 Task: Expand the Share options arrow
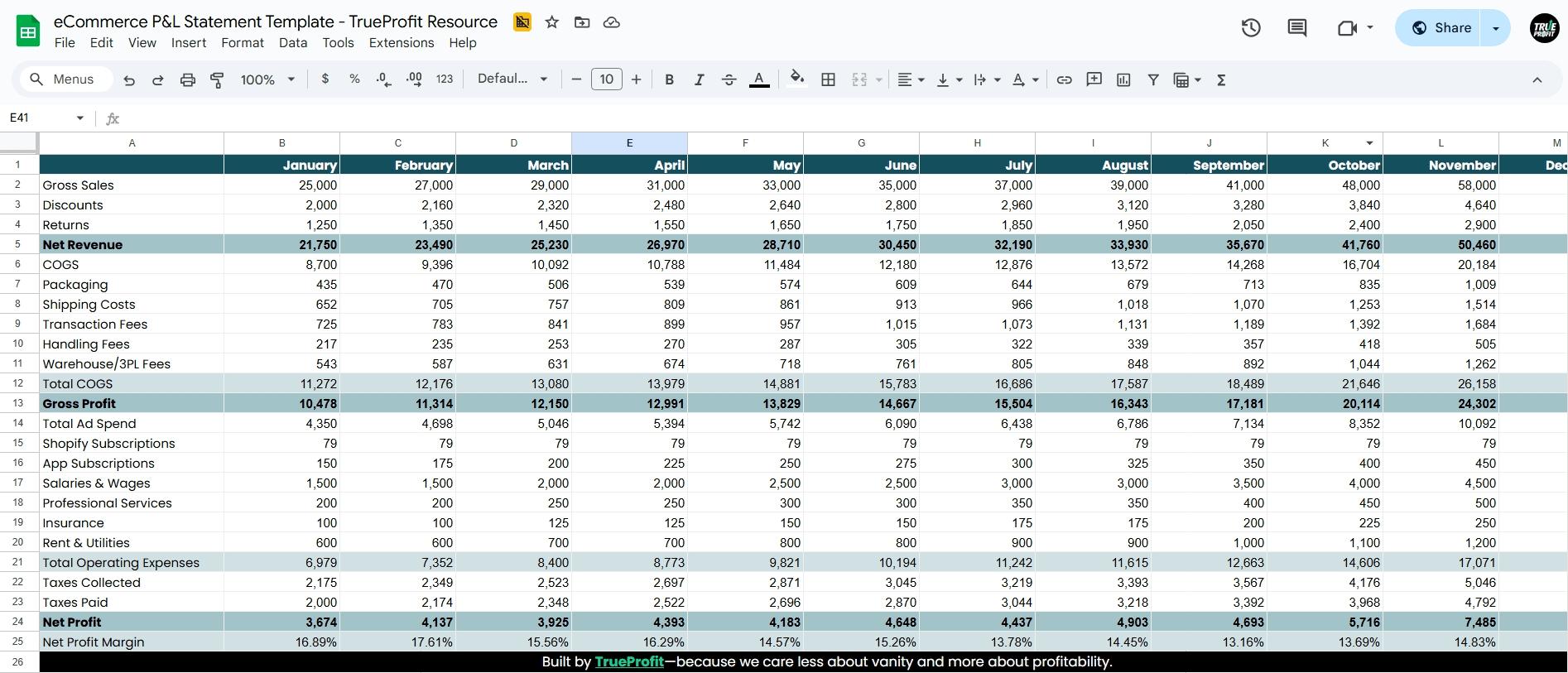pyautogui.click(x=1496, y=28)
